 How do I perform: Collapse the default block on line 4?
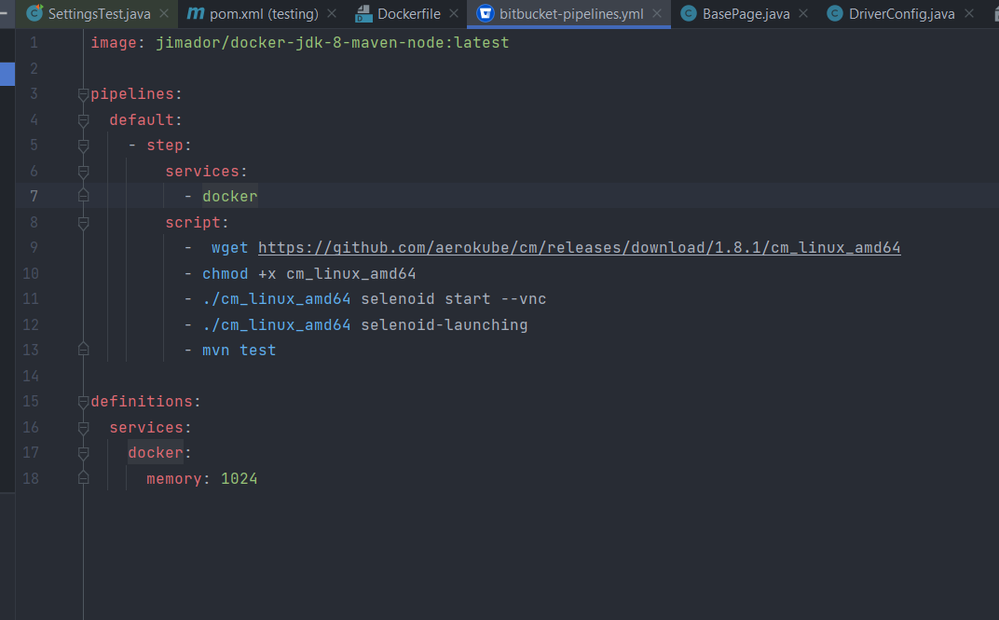[83, 120]
